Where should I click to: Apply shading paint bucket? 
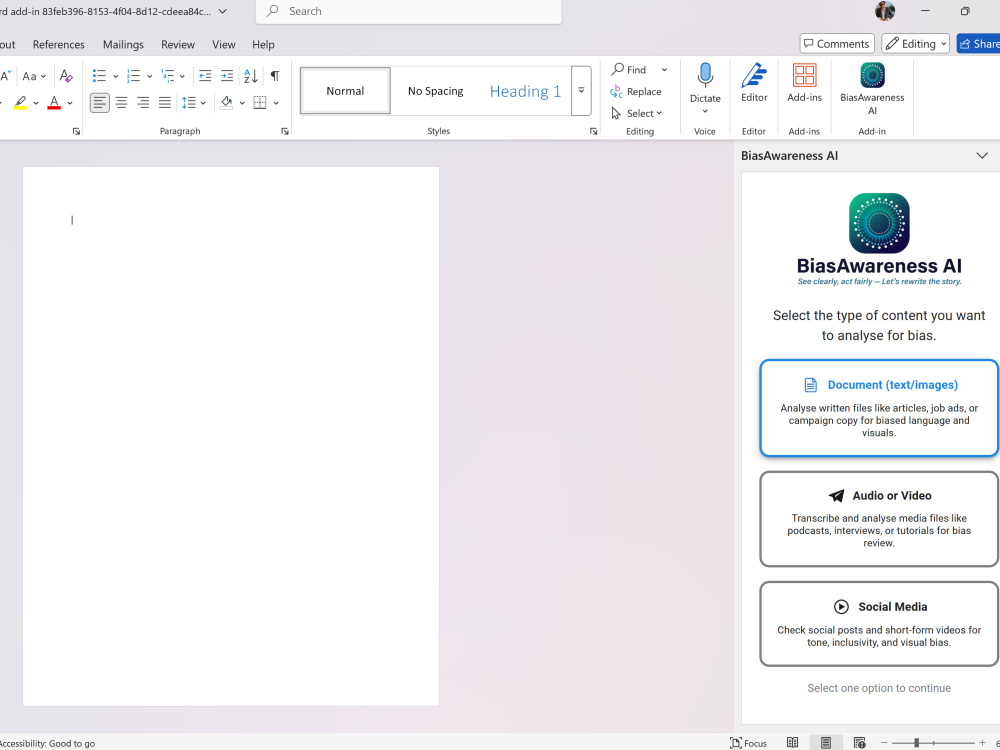click(226, 102)
